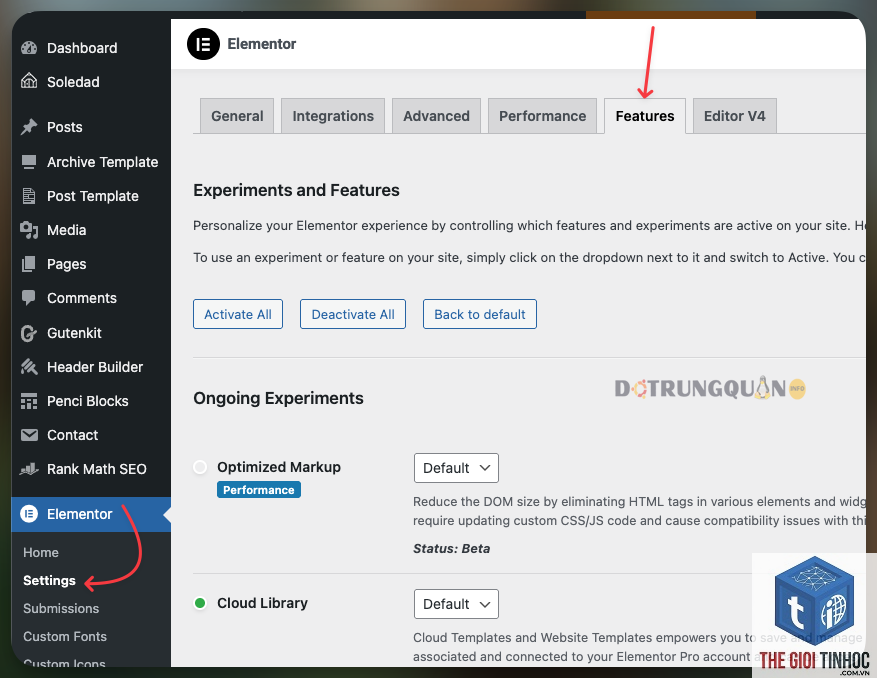This screenshot has height=678, width=877.
Task: Click the Ongoing Experiments heading
Action: 278,398
